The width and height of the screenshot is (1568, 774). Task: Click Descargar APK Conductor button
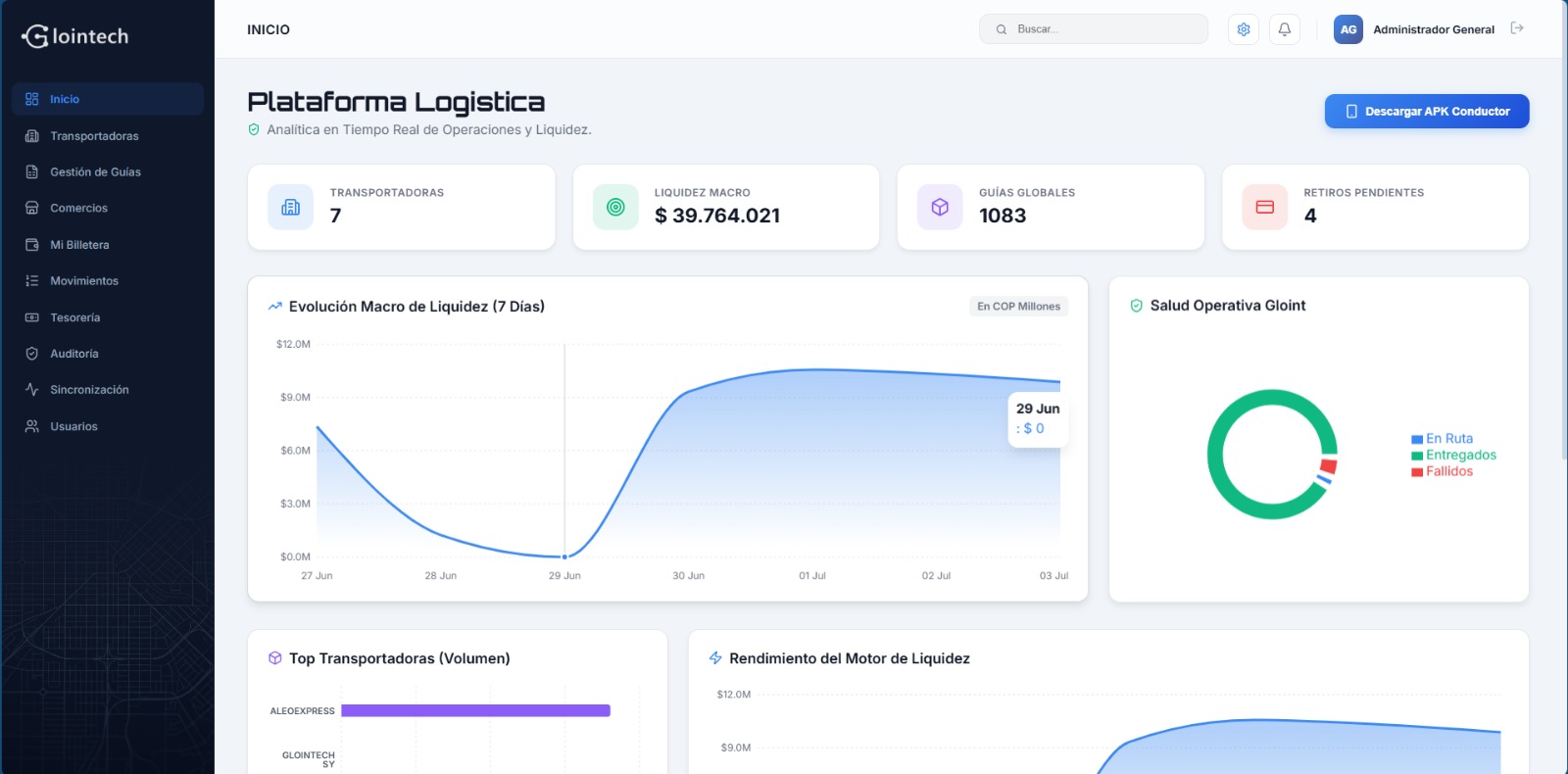pyautogui.click(x=1427, y=111)
